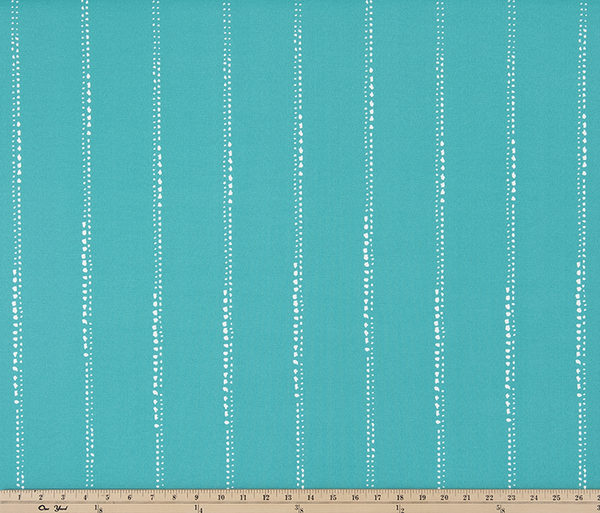This screenshot has width=600, height=513.
Task: Click the 18 inch number on the ruler
Action: tap(402, 496)
